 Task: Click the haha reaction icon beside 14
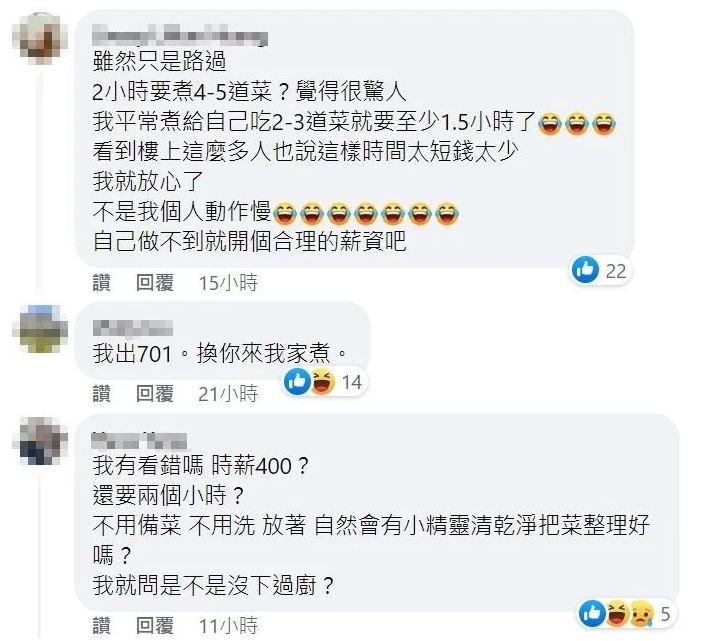tap(323, 382)
